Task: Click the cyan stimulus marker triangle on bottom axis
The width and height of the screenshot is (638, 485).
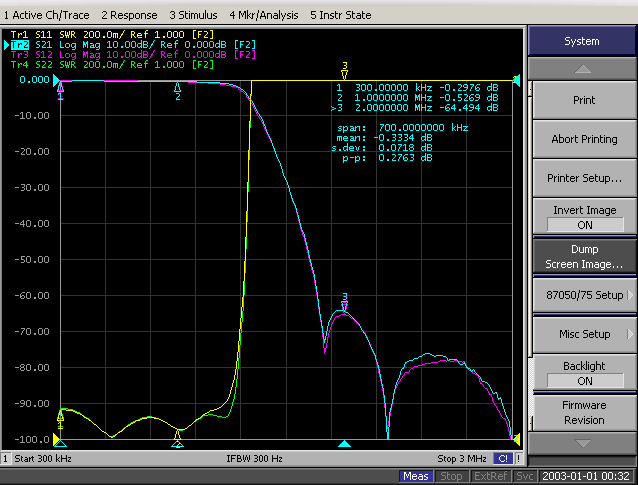Action: [x=345, y=443]
